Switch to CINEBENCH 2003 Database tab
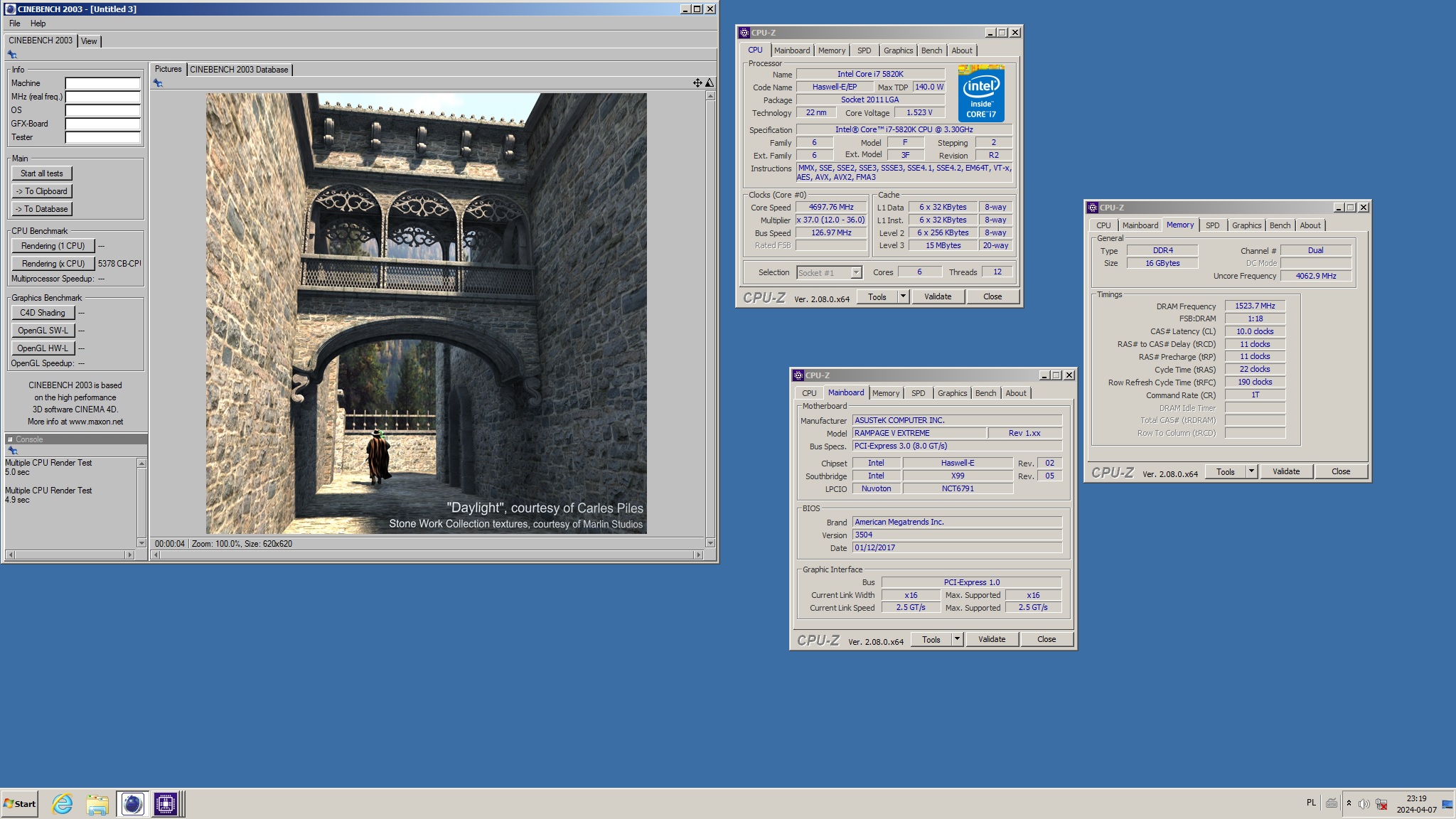This screenshot has width=1456, height=819. pyautogui.click(x=239, y=70)
